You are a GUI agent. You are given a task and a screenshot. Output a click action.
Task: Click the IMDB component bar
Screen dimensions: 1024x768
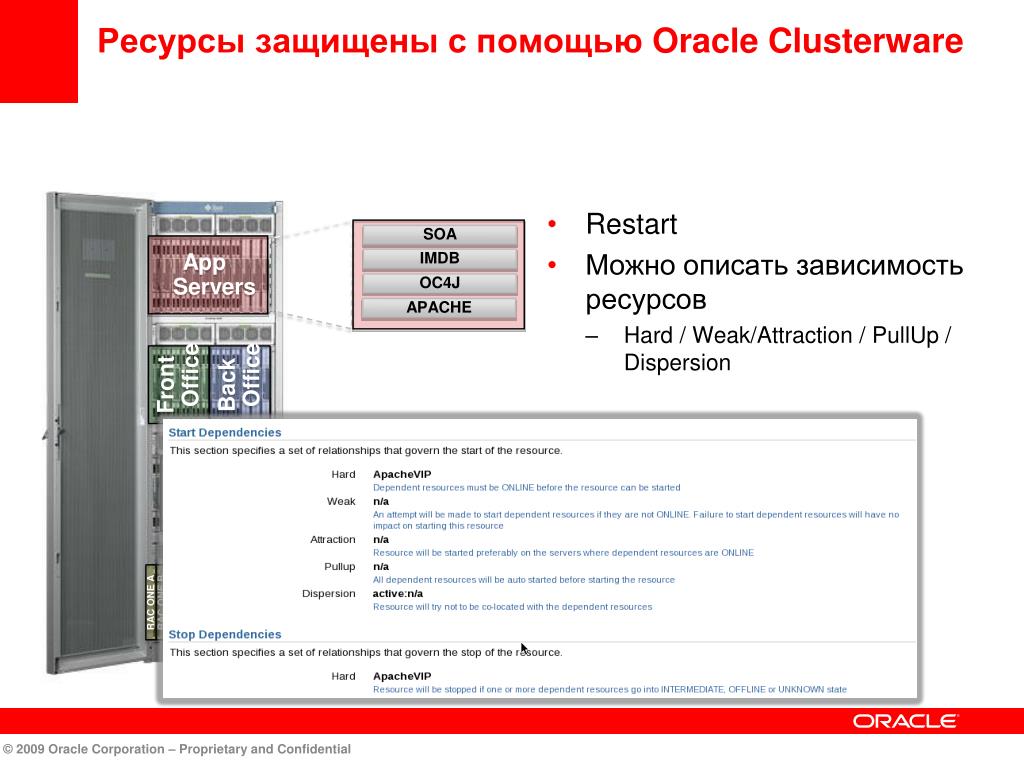(440, 258)
